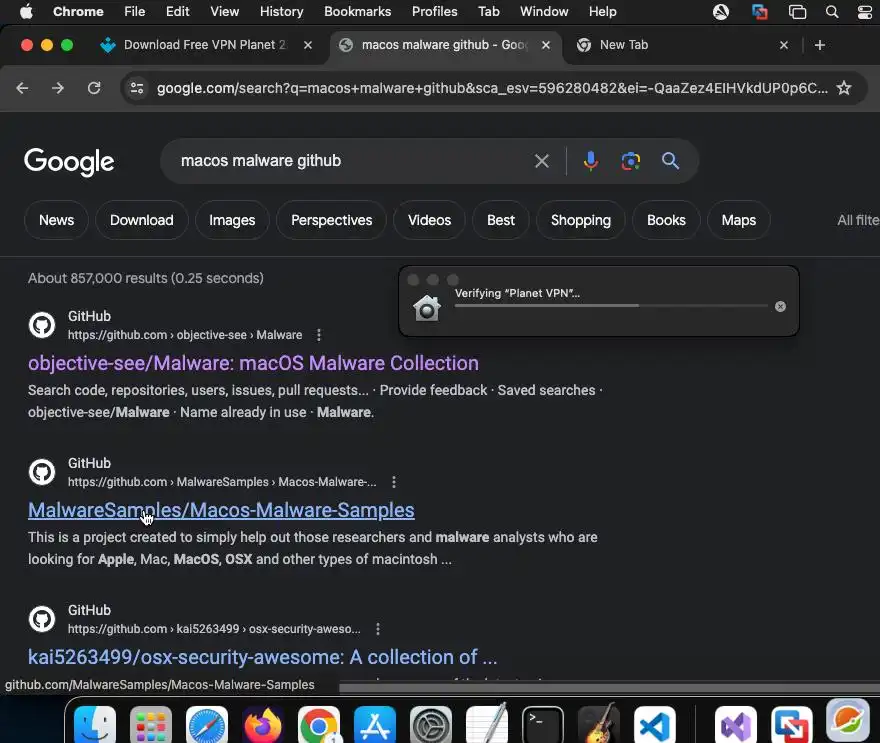Viewport: 880px width, 743px height.
Task: Submit the search with the magnifier
Action: tap(670, 161)
